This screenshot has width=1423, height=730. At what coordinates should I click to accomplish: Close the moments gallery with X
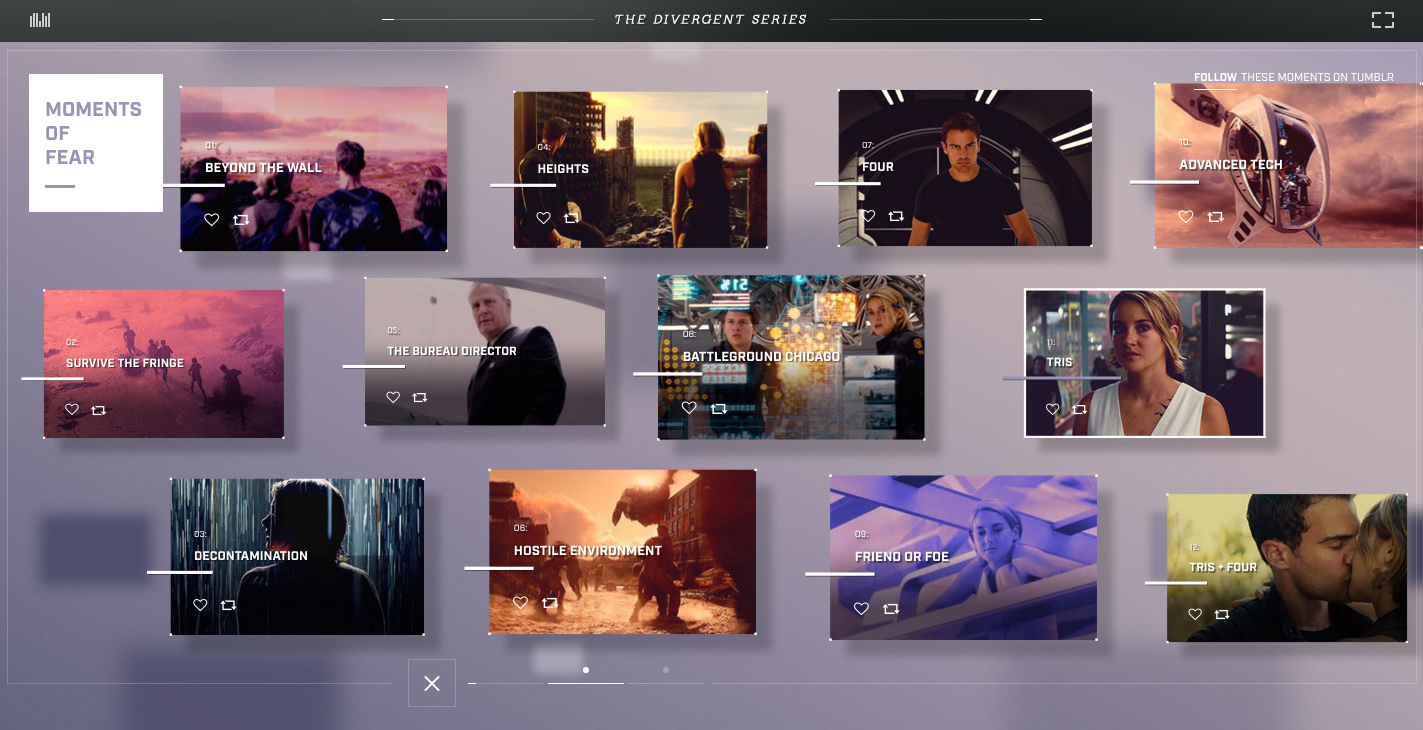tap(432, 683)
